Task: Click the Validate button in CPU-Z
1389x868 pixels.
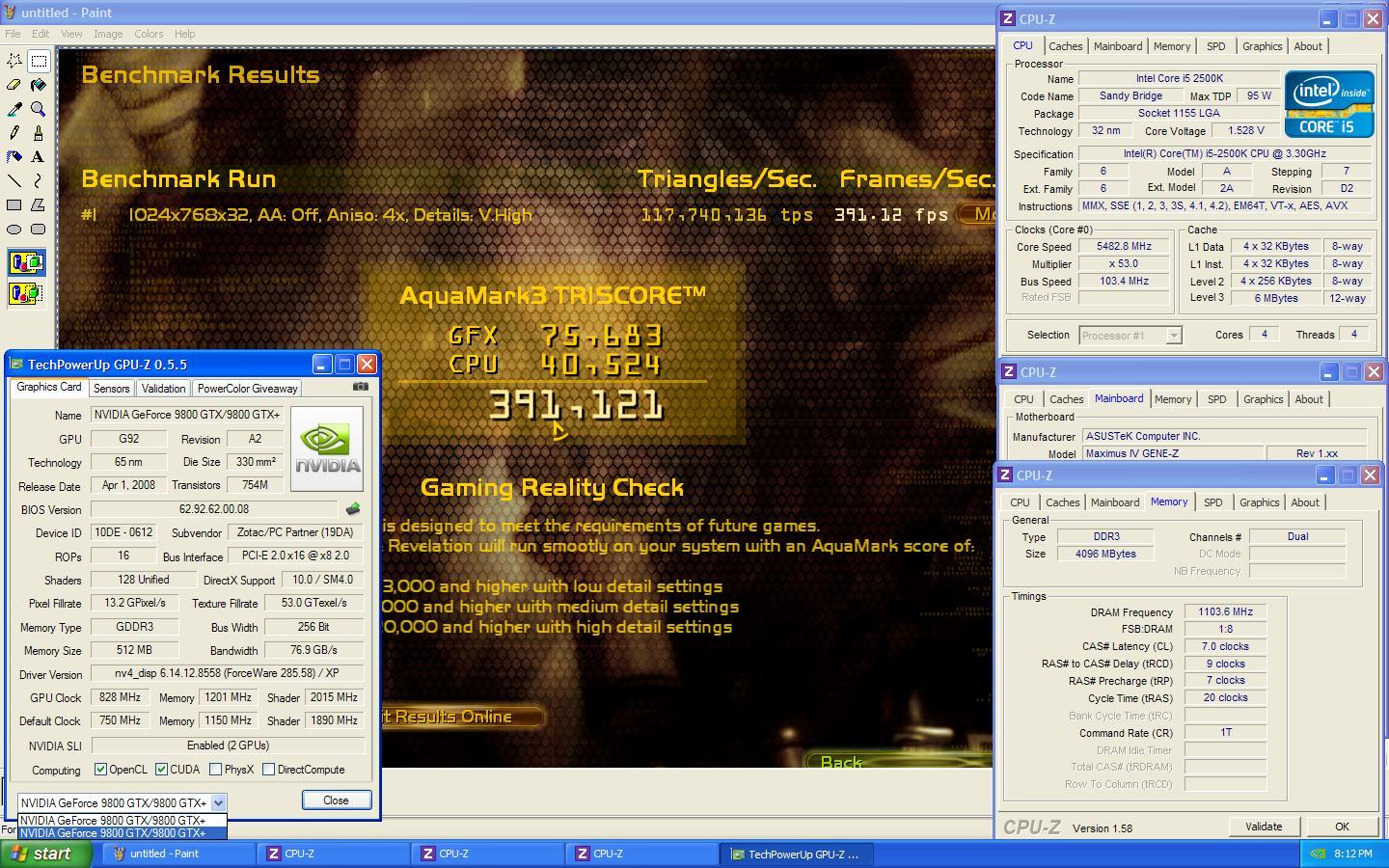Action: 1264,827
